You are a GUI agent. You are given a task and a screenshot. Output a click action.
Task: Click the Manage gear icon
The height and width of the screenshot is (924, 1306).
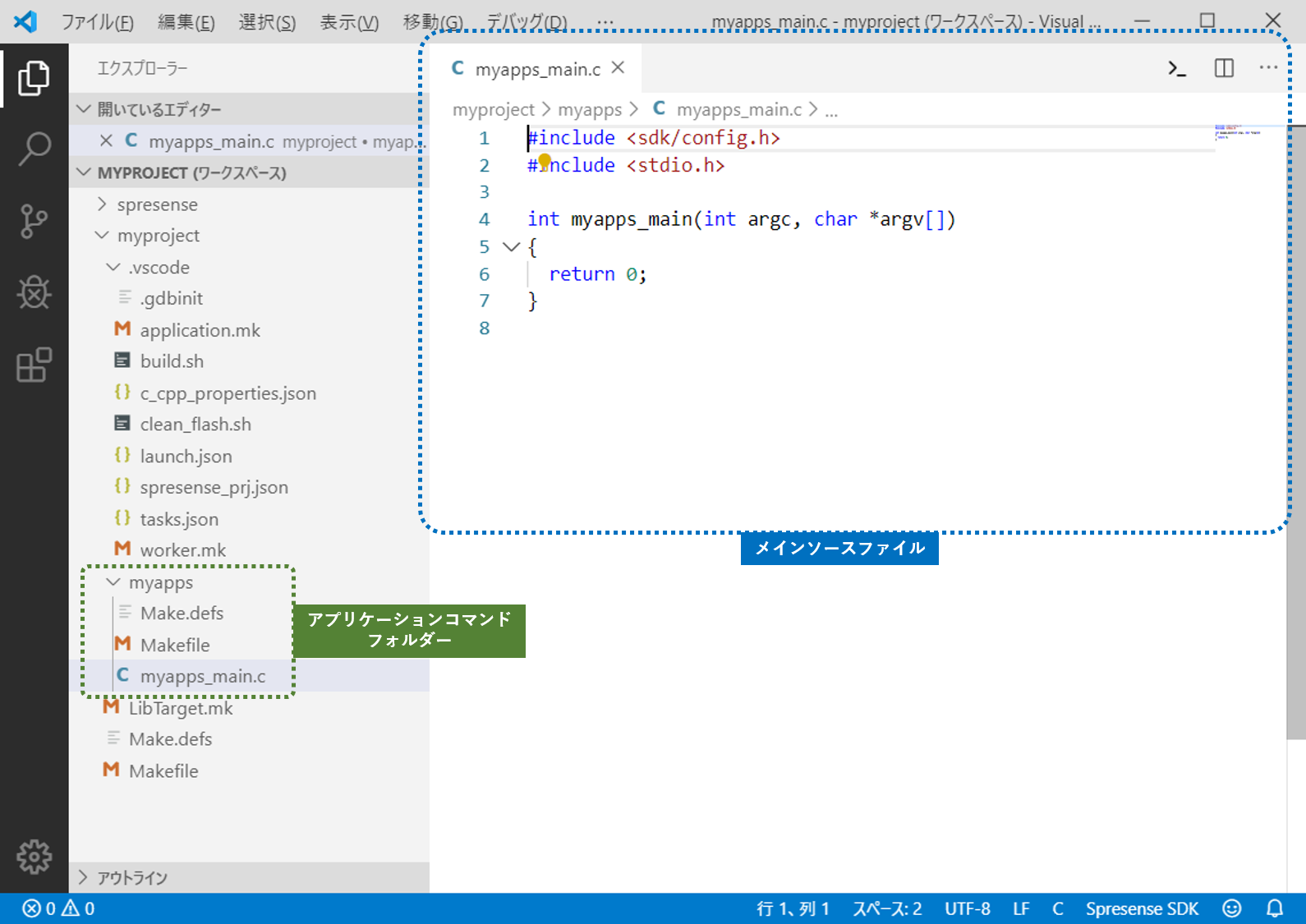[x=34, y=857]
